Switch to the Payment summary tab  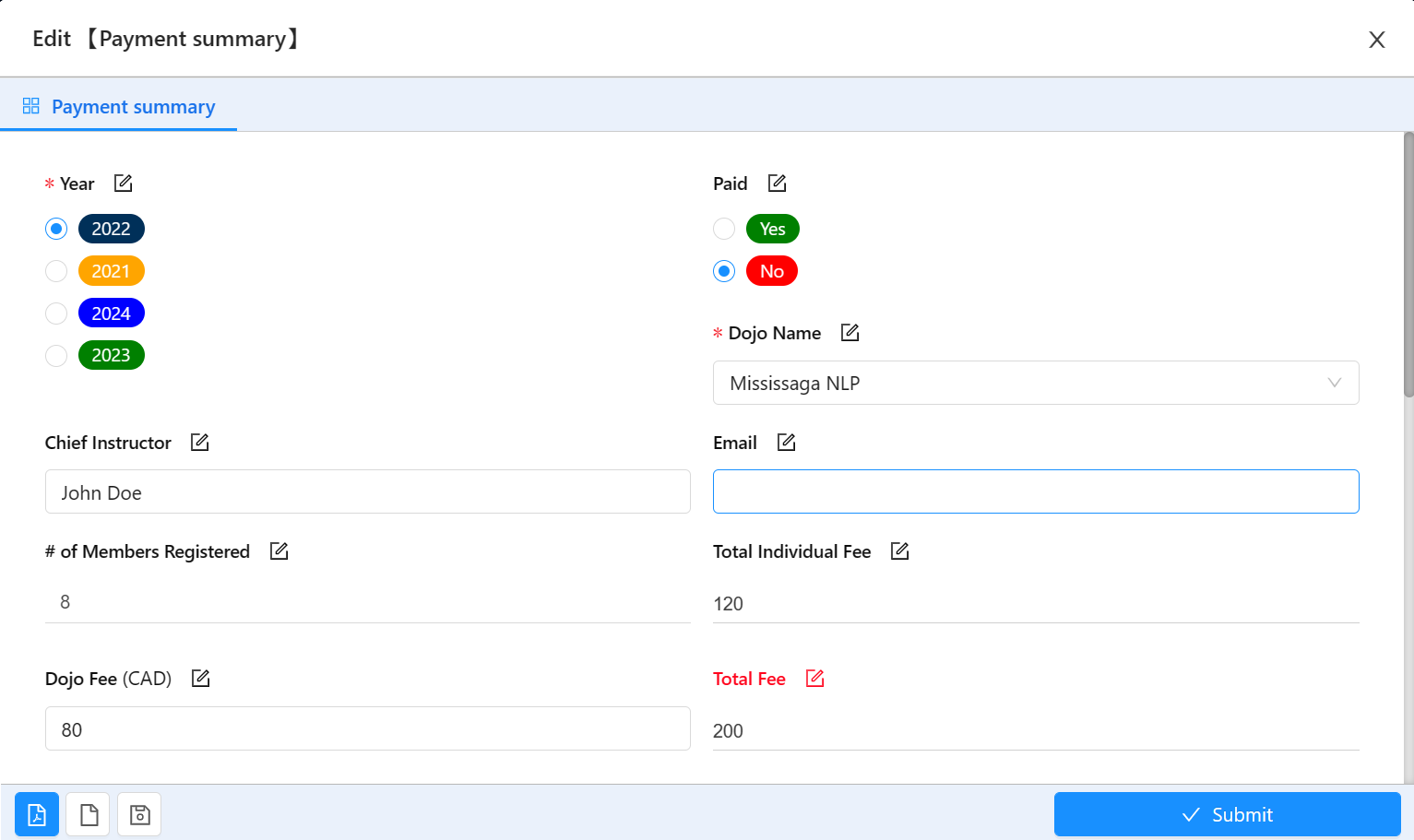pos(119,106)
